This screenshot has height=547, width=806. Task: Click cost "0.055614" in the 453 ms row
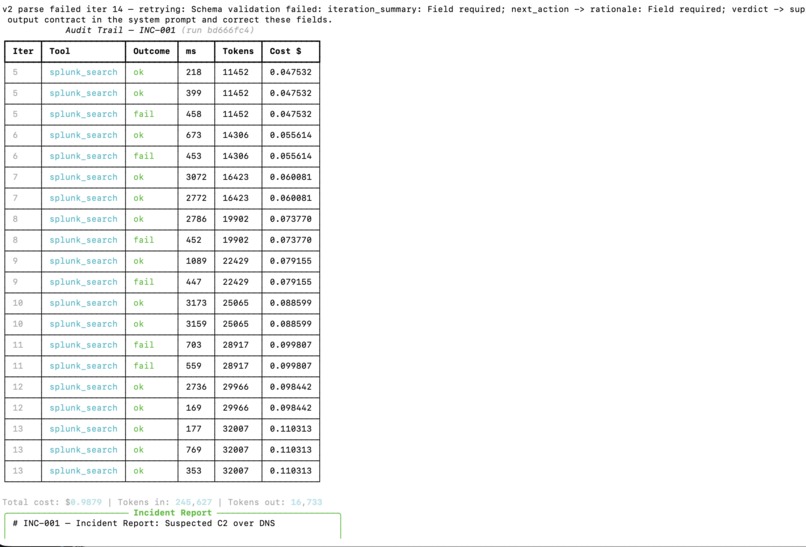tap(290, 156)
